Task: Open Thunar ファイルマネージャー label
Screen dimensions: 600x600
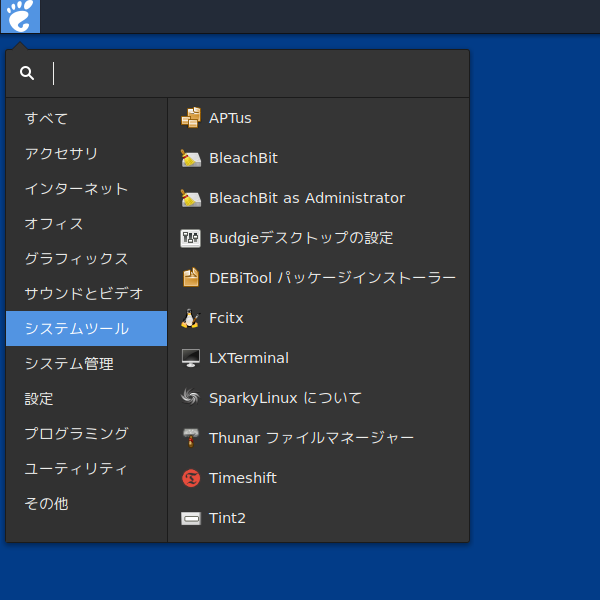Action: point(311,438)
